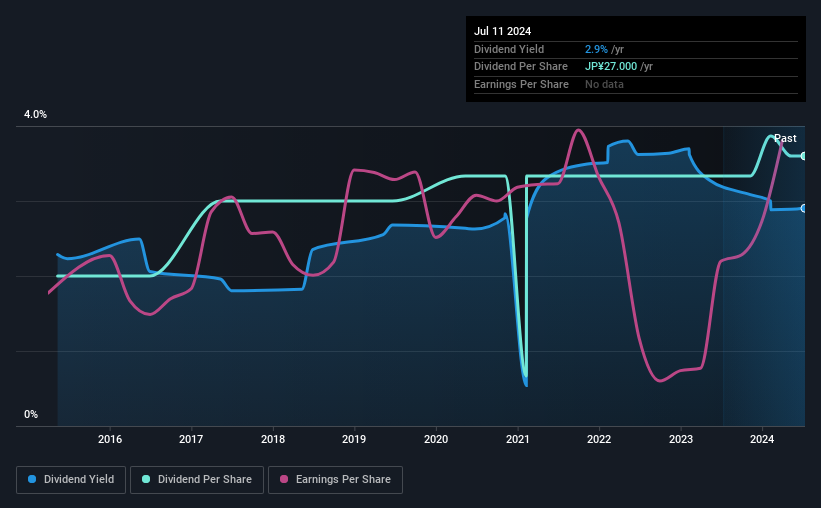This screenshot has height=508, width=821.
Task: Select the 2017 label on time axis
Action: pos(191,439)
